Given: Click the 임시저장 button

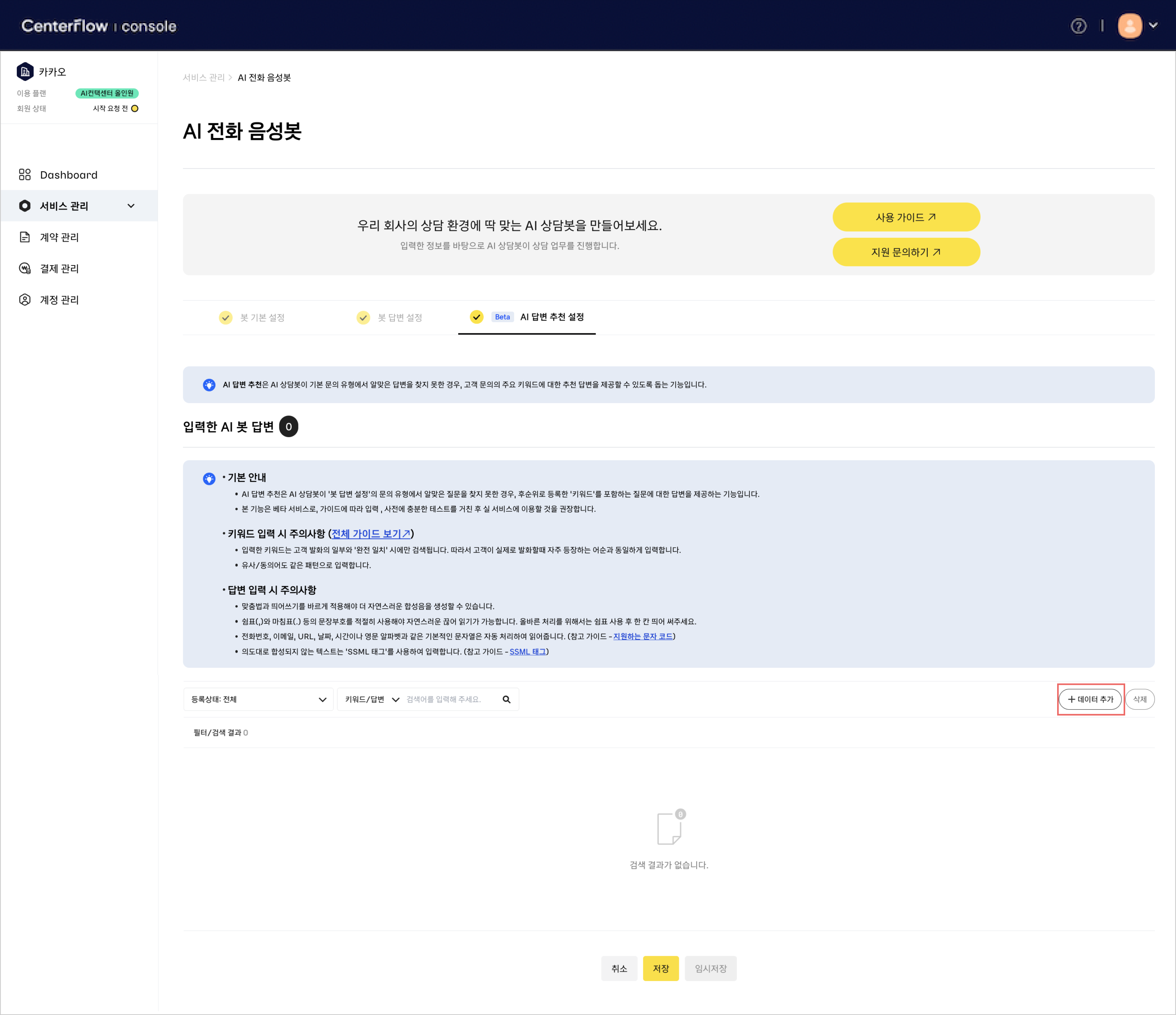Looking at the screenshot, I should pyautogui.click(x=710, y=968).
